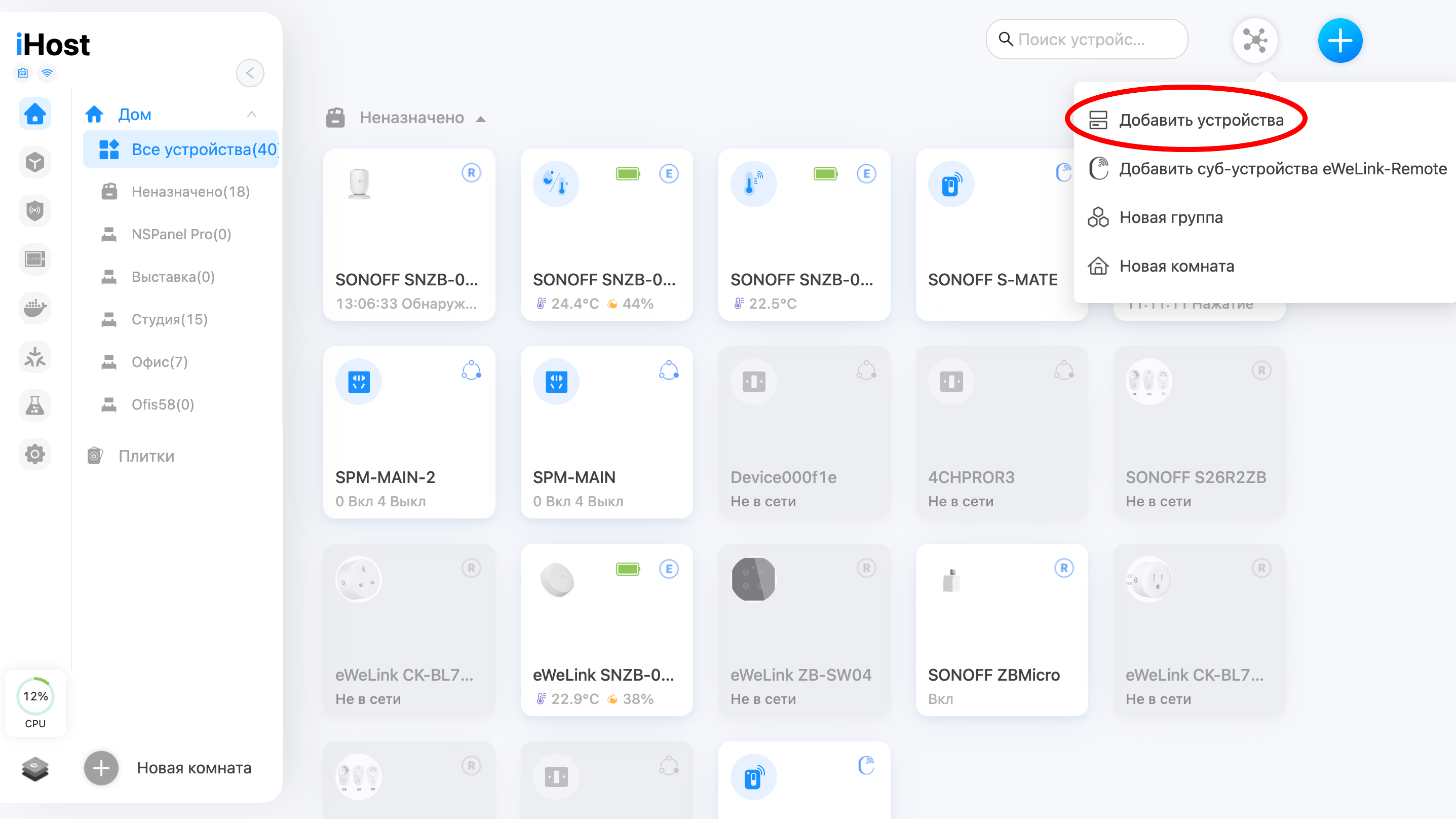This screenshot has width=1456, height=819.
Task: Click the Zigbee network map icon
Action: tap(1255, 40)
